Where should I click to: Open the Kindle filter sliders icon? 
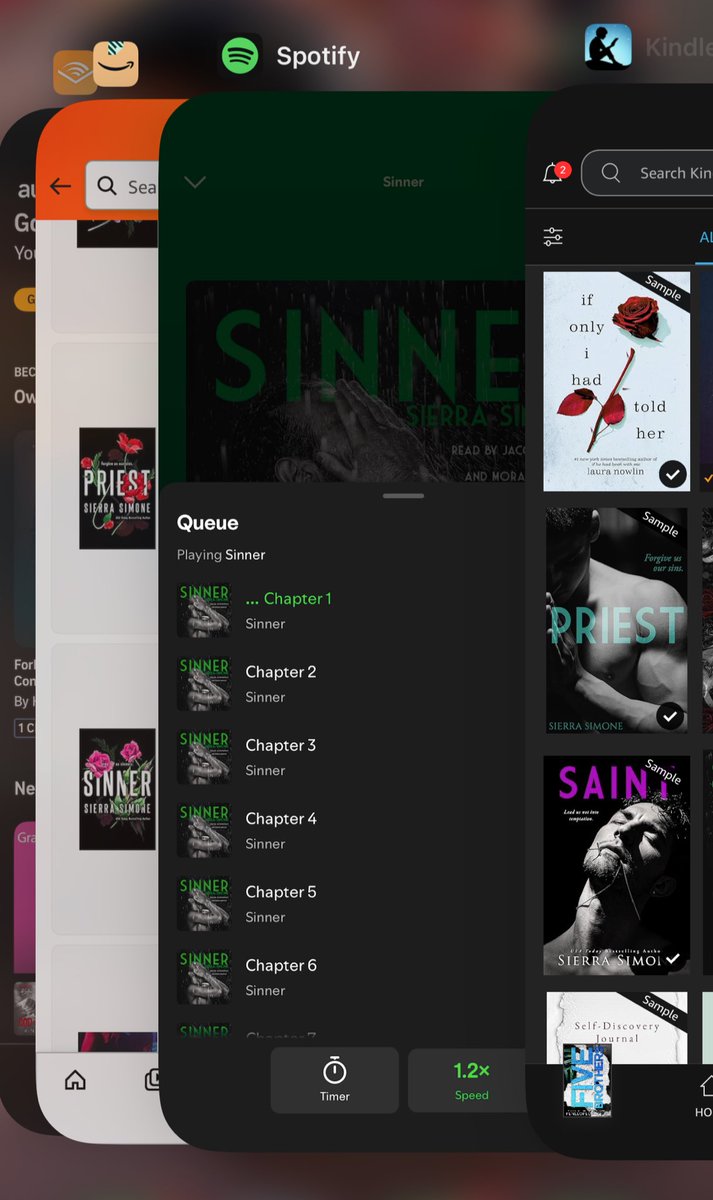tap(553, 237)
